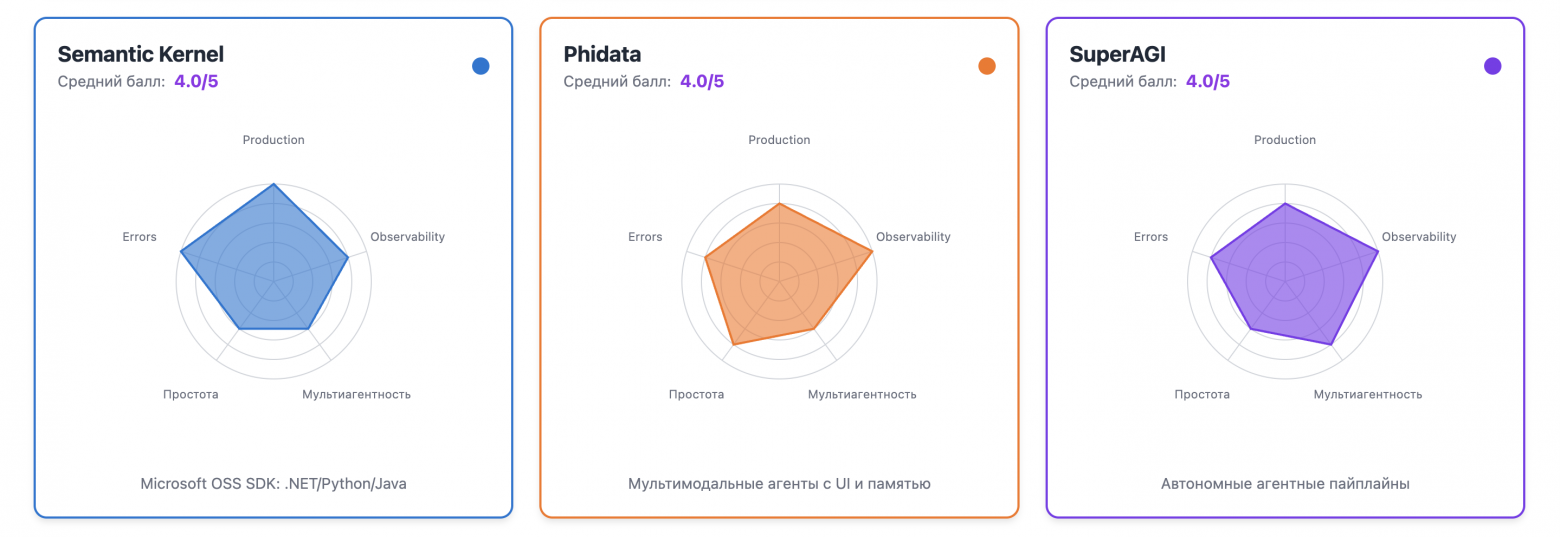The width and height of the screenshot is (1560, 537).
Task: Open the Phidata card title
Action: pos(602,54)
